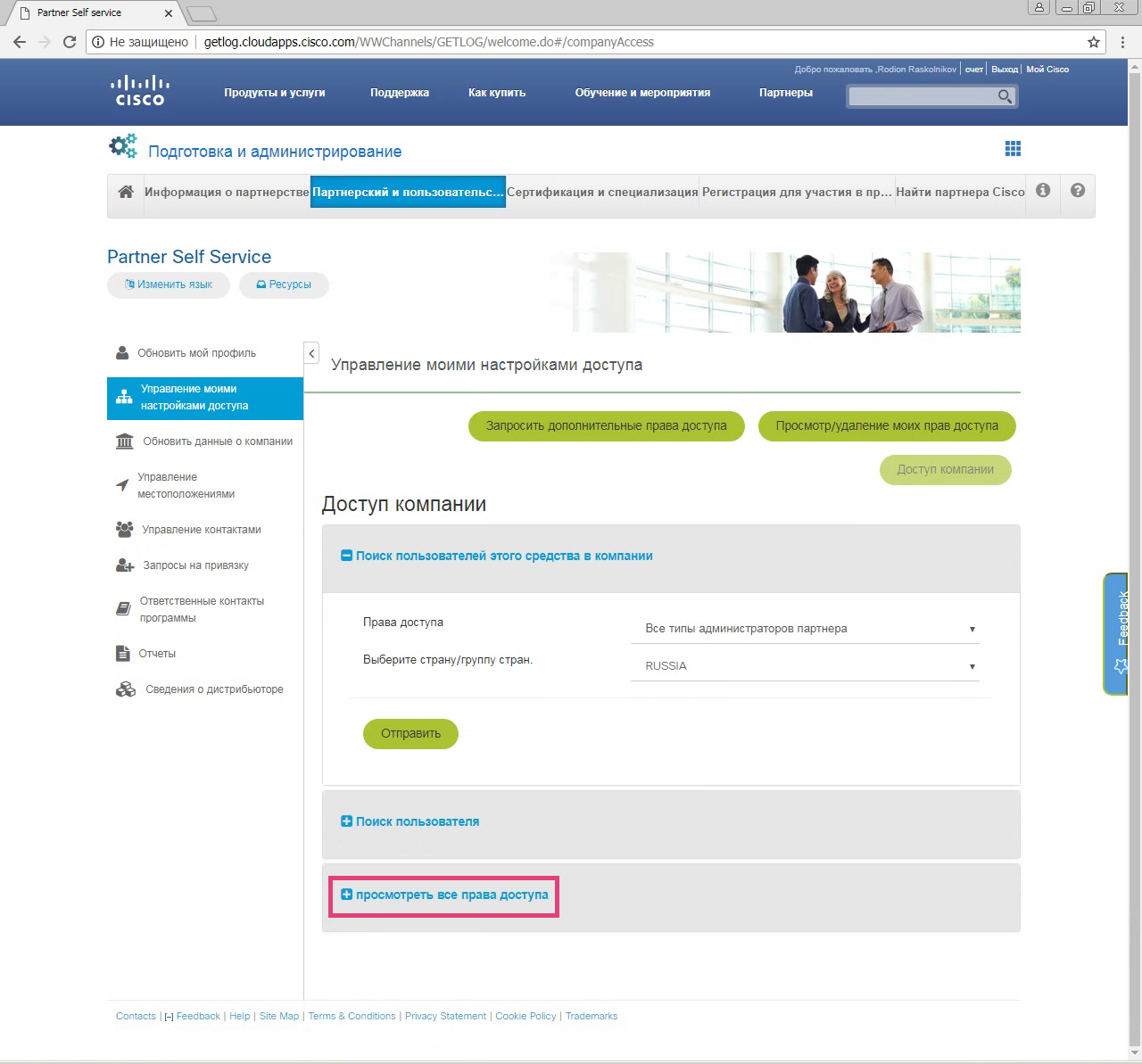1142x1064 pixels.
Task: Click Partner Self Service heading
Action: [x=189, y=257]
